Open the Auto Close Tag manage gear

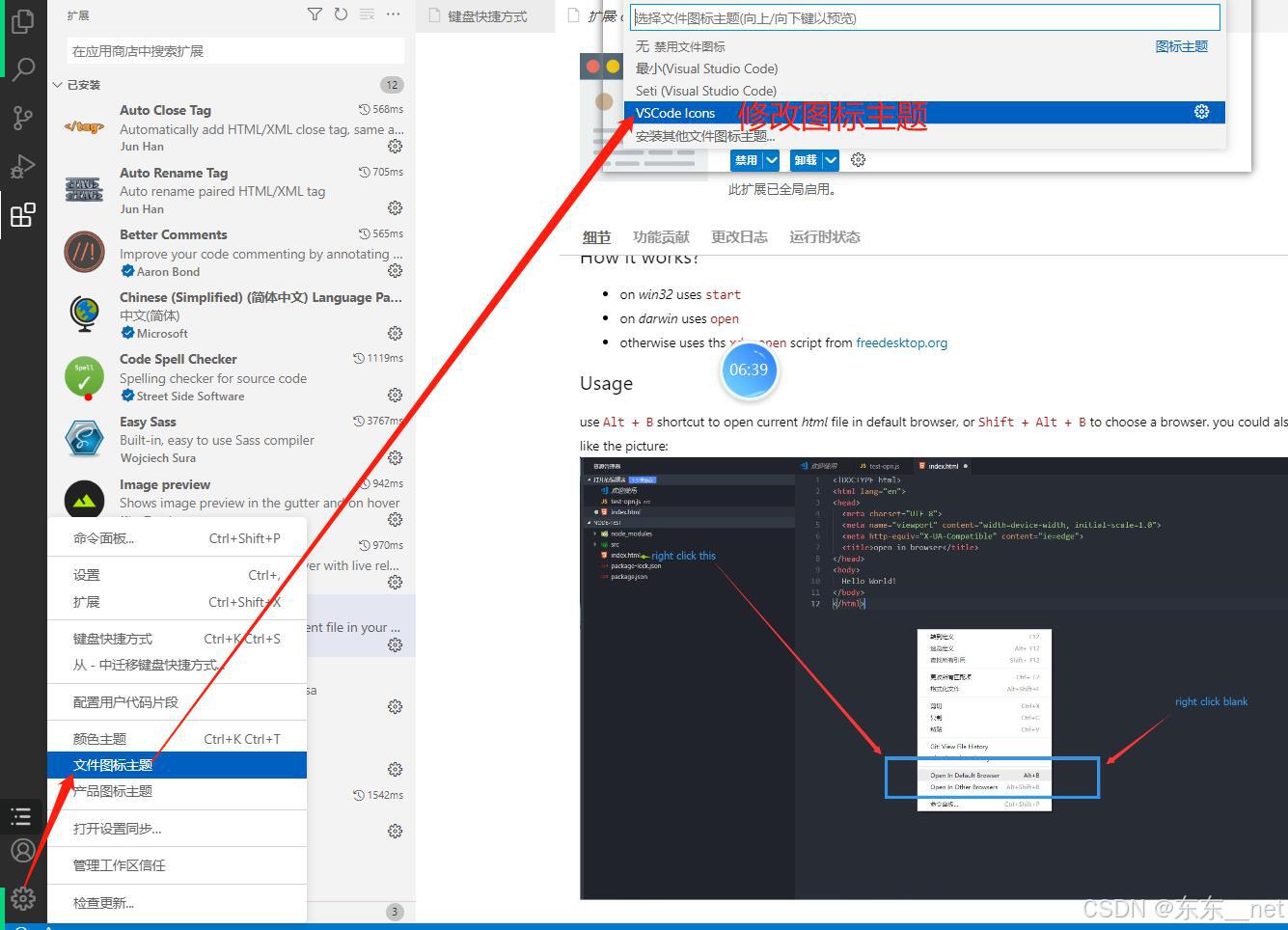tap(395, 147)
